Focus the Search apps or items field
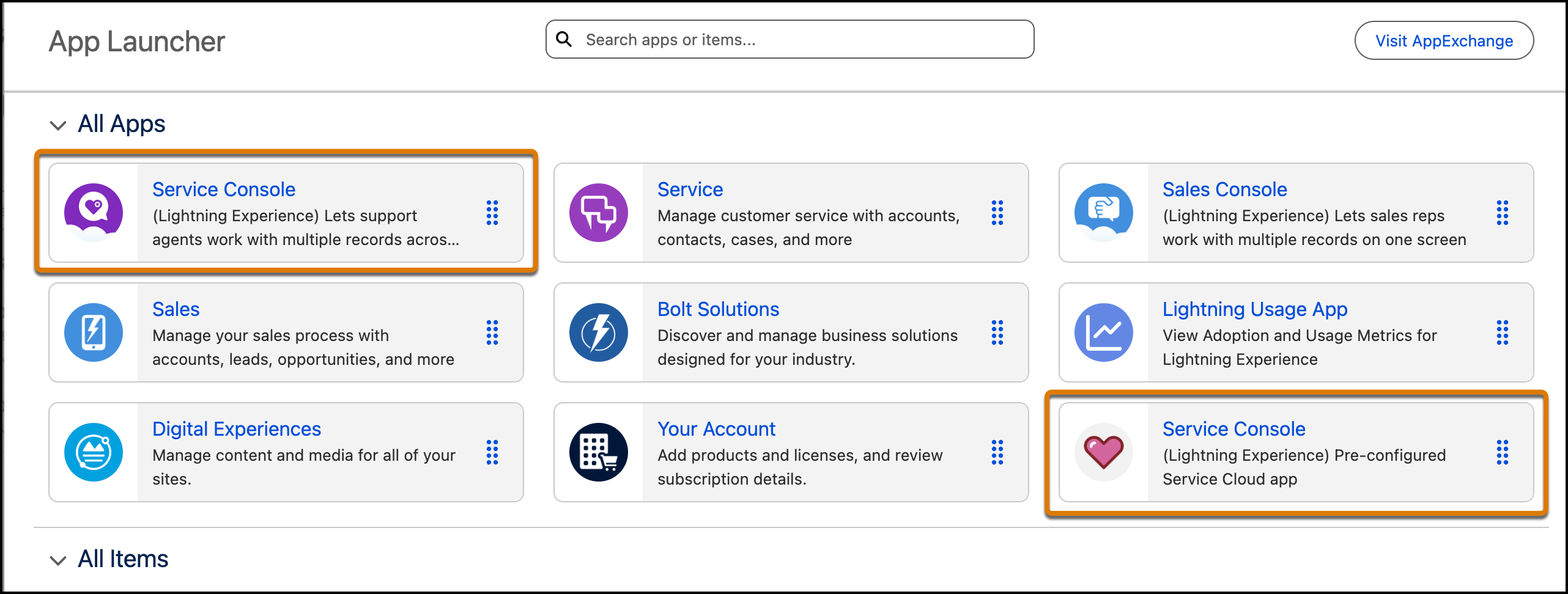The width and height of the screenshot is (1568, 594). click(790, 39)
